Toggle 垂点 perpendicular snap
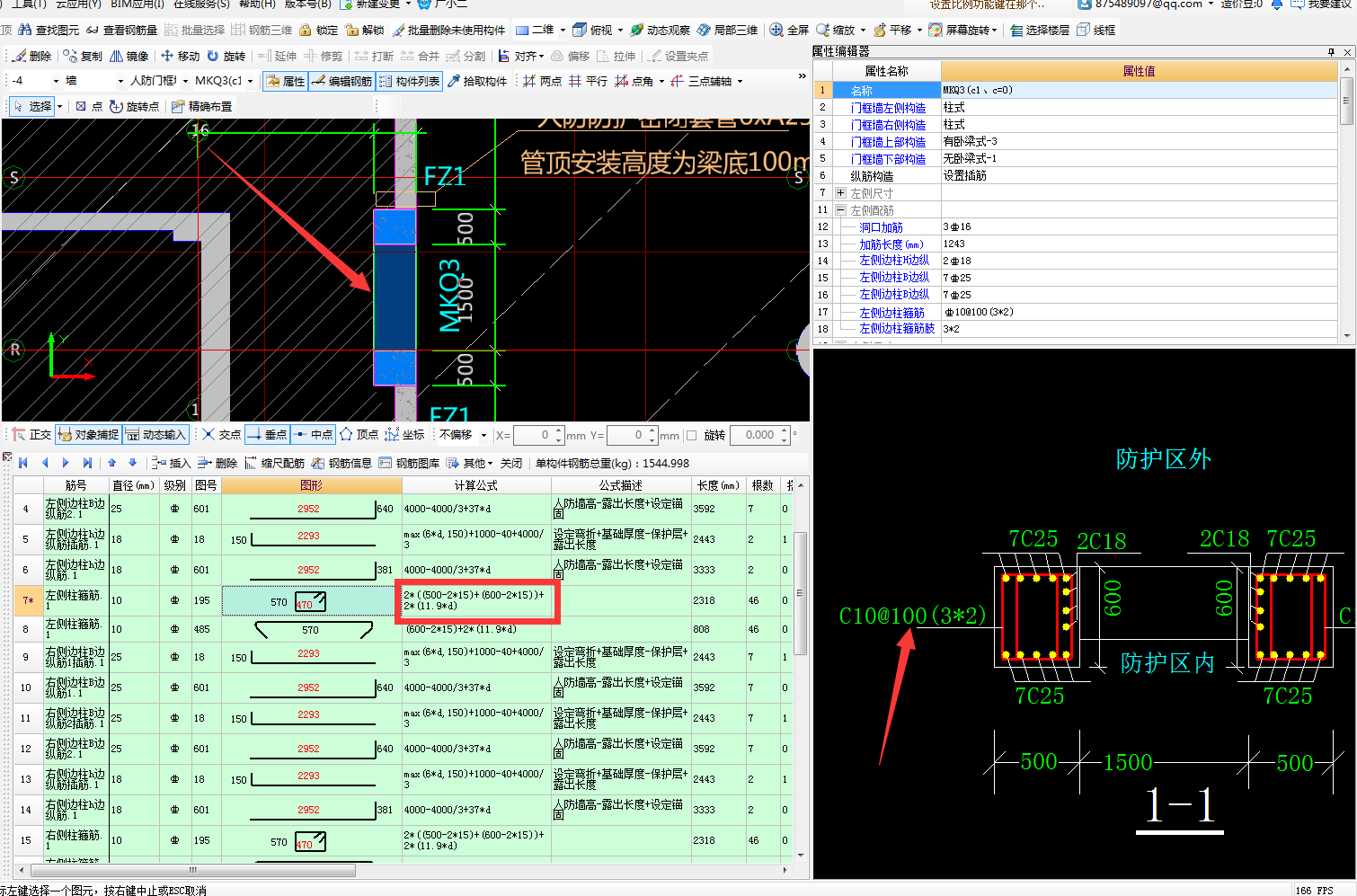This screenshot has width=1357, height=896. [x=267, y=435]
